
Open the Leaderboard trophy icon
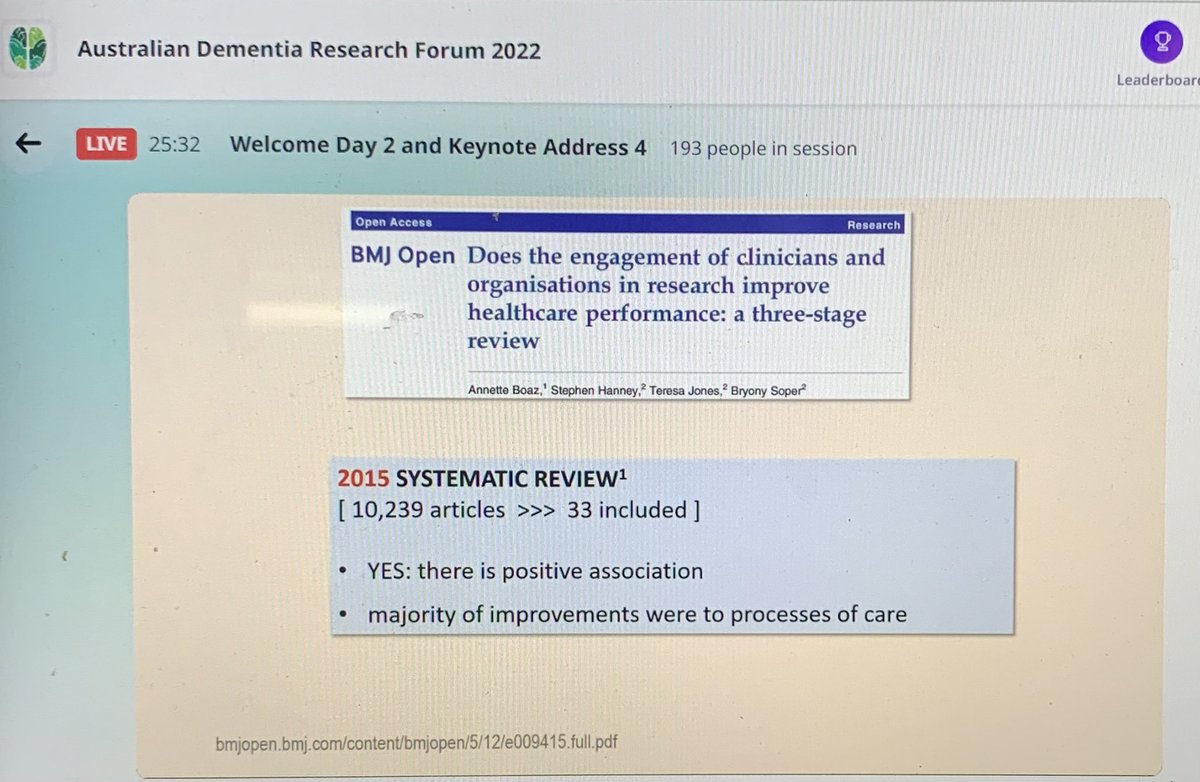tap(1160, 41)
